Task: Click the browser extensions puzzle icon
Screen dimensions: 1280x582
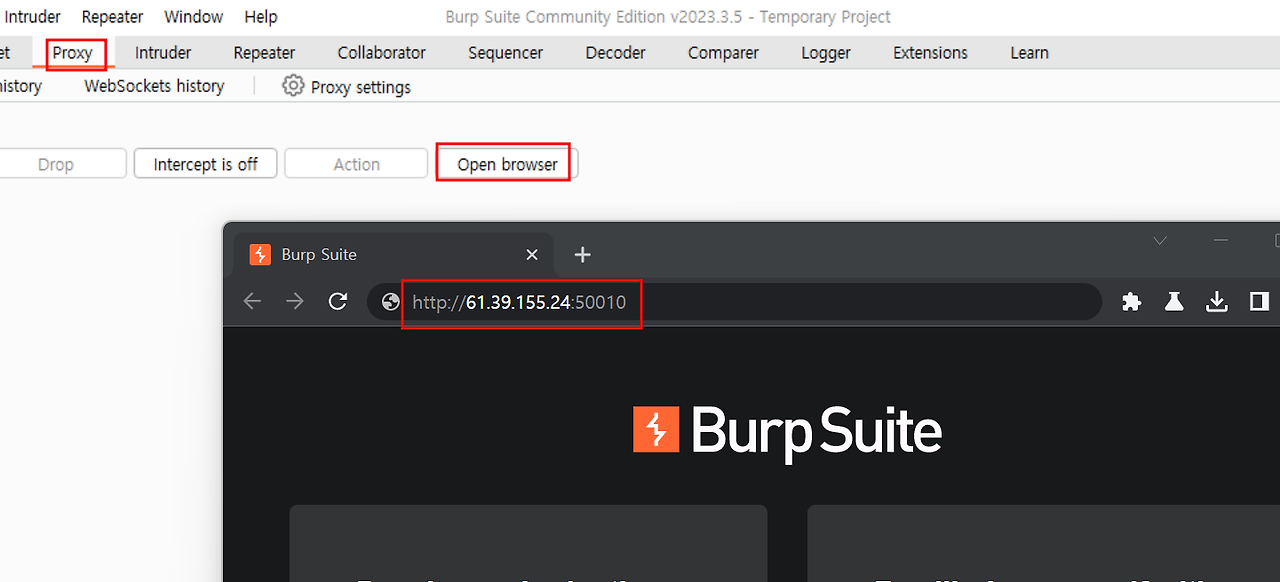Action: coord(1131,302)
